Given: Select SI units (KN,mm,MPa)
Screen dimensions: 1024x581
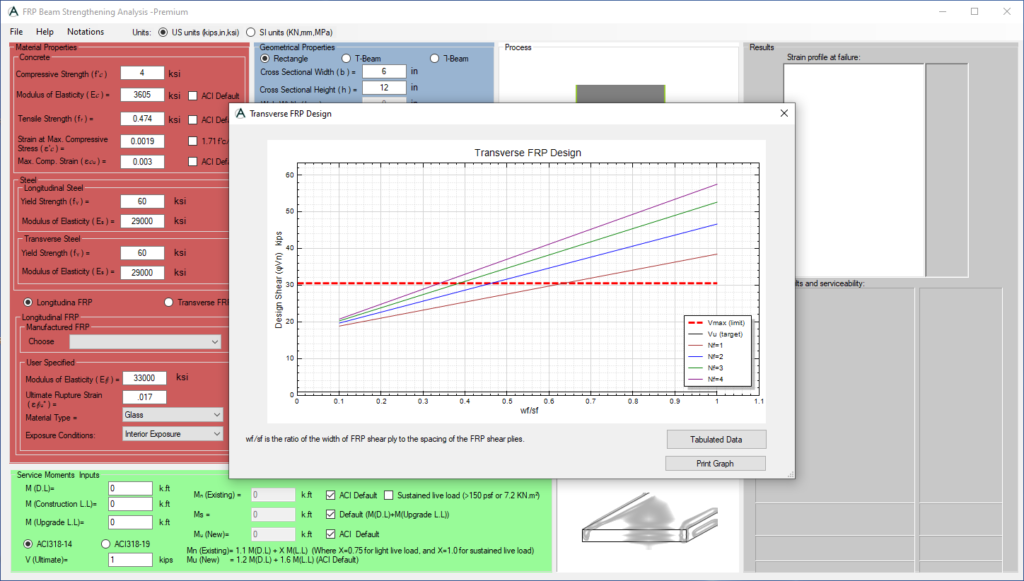Looking at the screenshot, I should point(251,32).
